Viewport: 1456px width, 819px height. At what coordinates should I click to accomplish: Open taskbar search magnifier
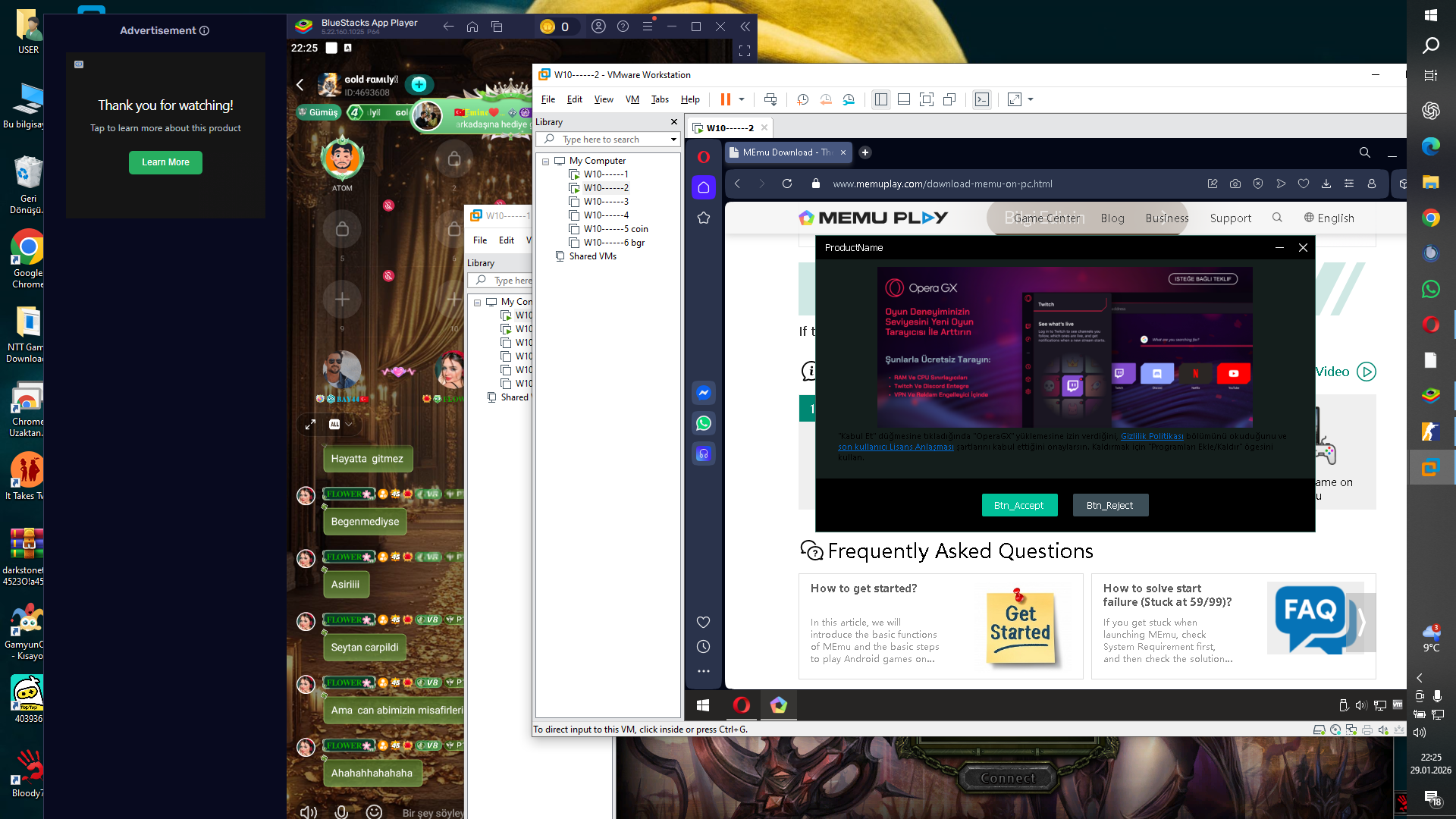1431,45
